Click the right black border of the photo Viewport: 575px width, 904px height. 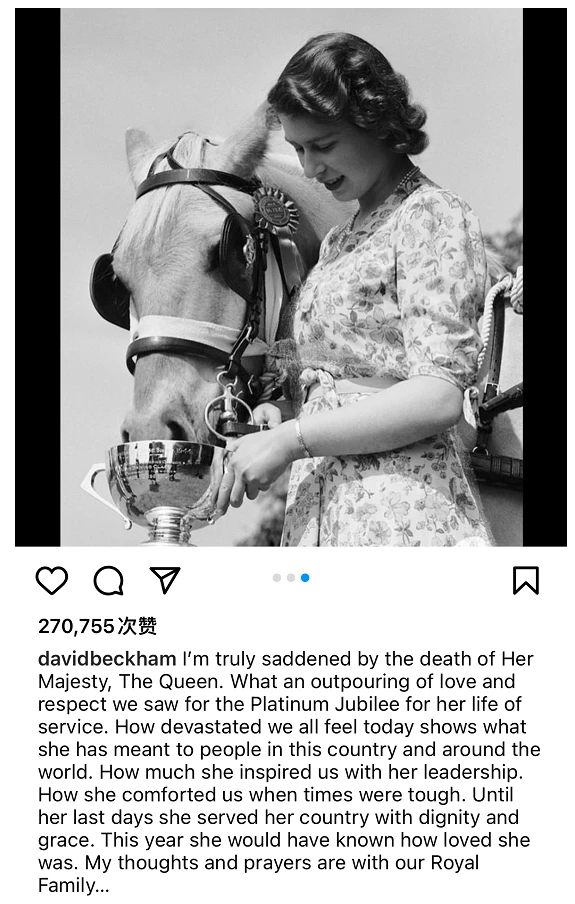click(x=544, y=277)
